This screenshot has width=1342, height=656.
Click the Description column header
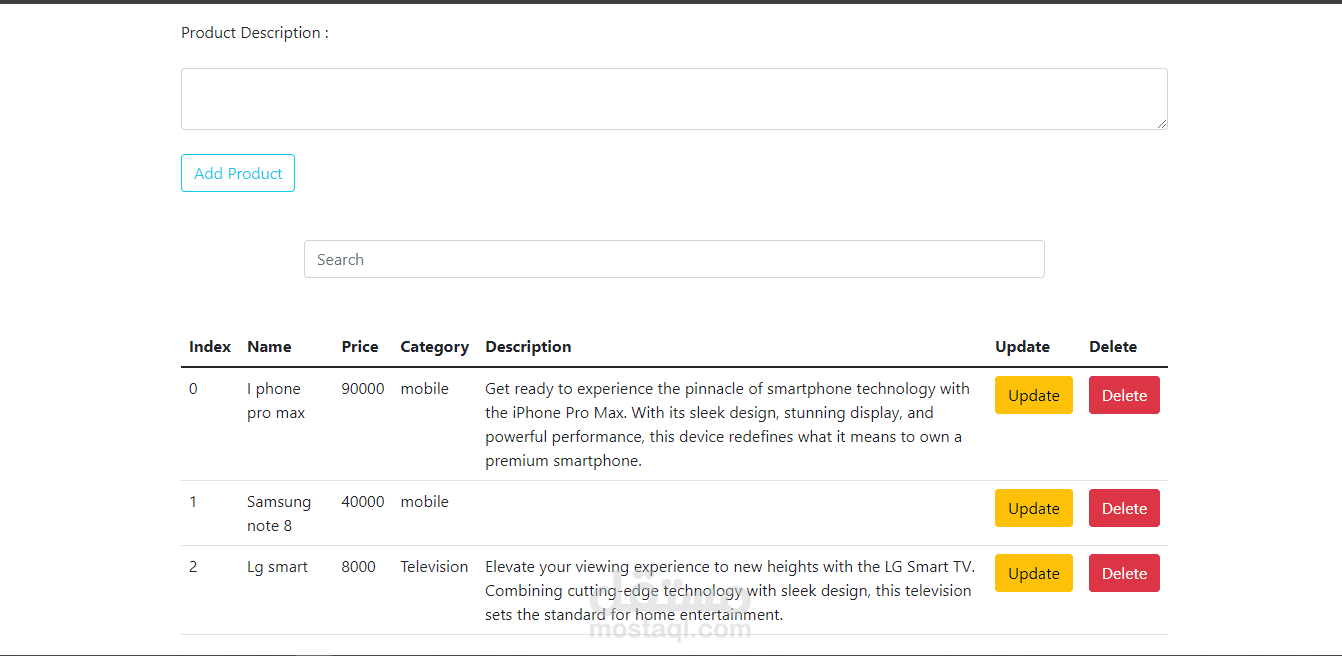coord(528,347)
